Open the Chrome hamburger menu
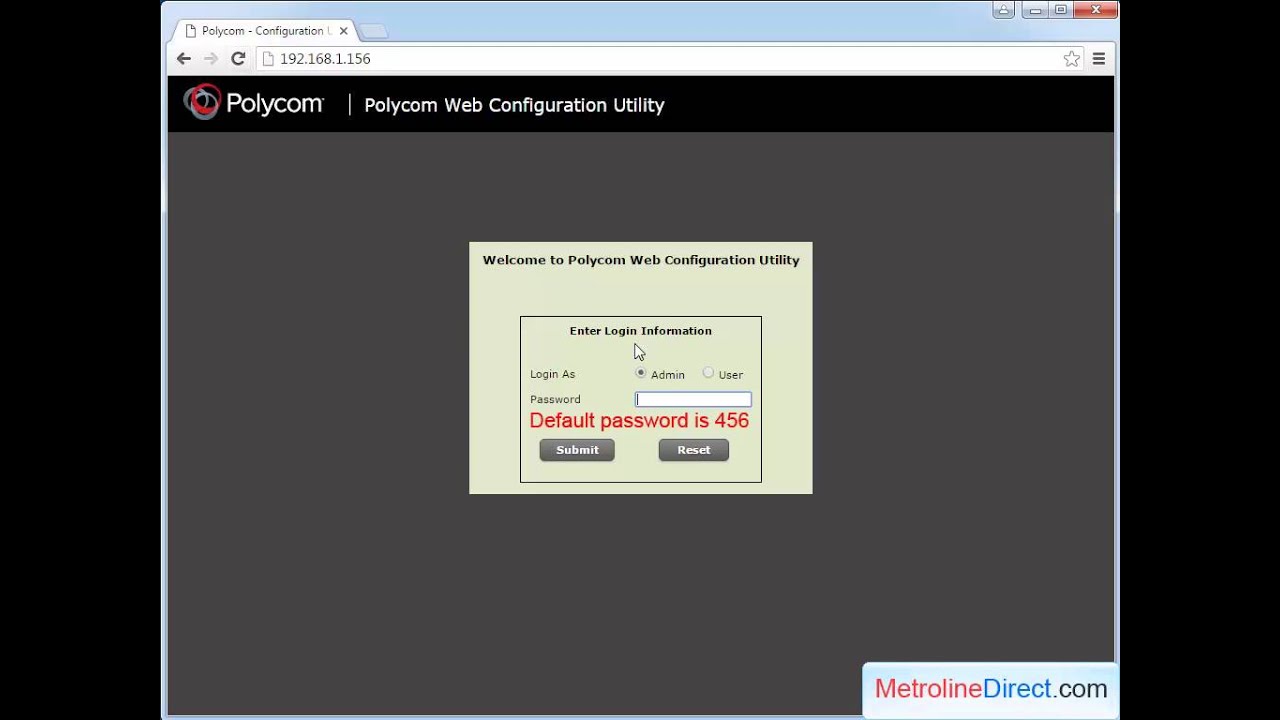1280x720 pixels. (x=1099, y=59)
